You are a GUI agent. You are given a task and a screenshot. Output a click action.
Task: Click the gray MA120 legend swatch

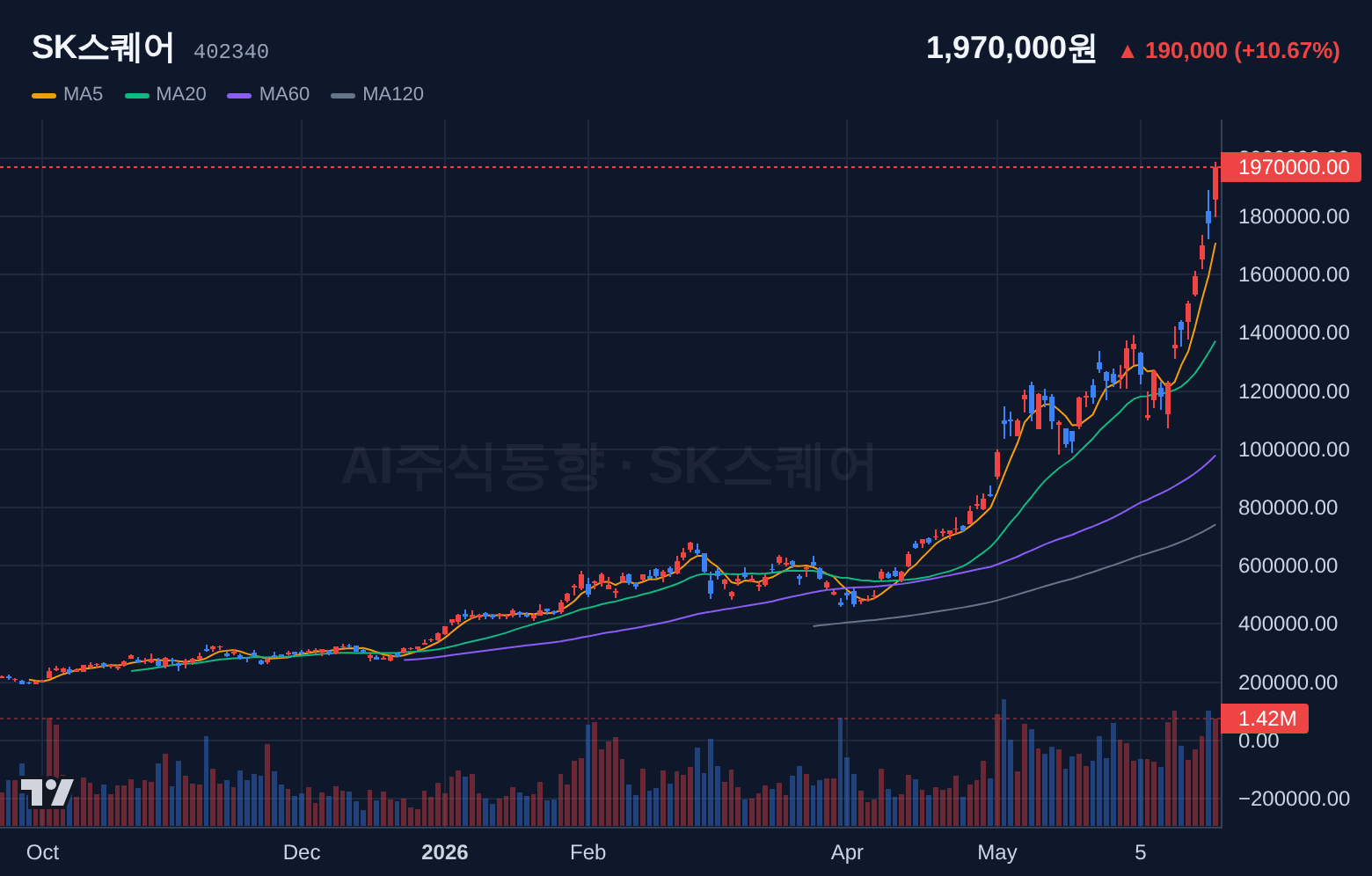343,95
